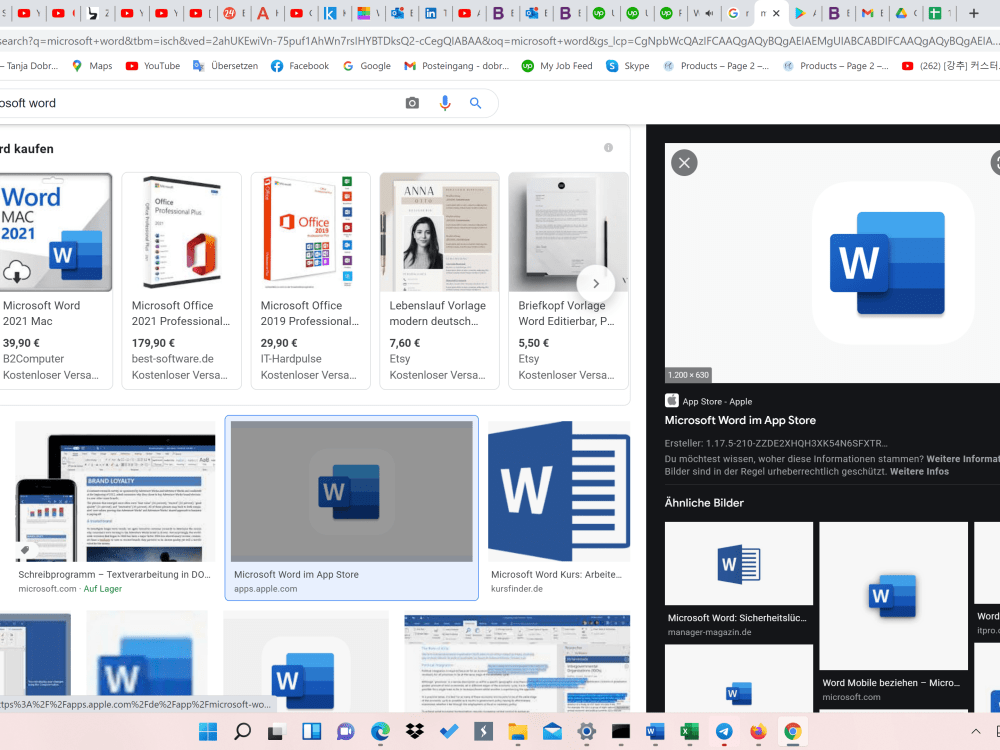Open Microsoft Word 2021 Mac product card

[56, 281]
